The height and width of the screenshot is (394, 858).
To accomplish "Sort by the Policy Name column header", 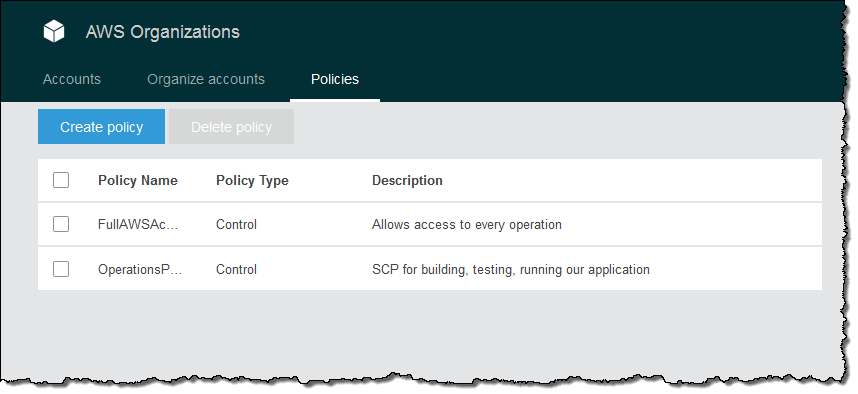I will pyautogui.click(x=138, y=181).
